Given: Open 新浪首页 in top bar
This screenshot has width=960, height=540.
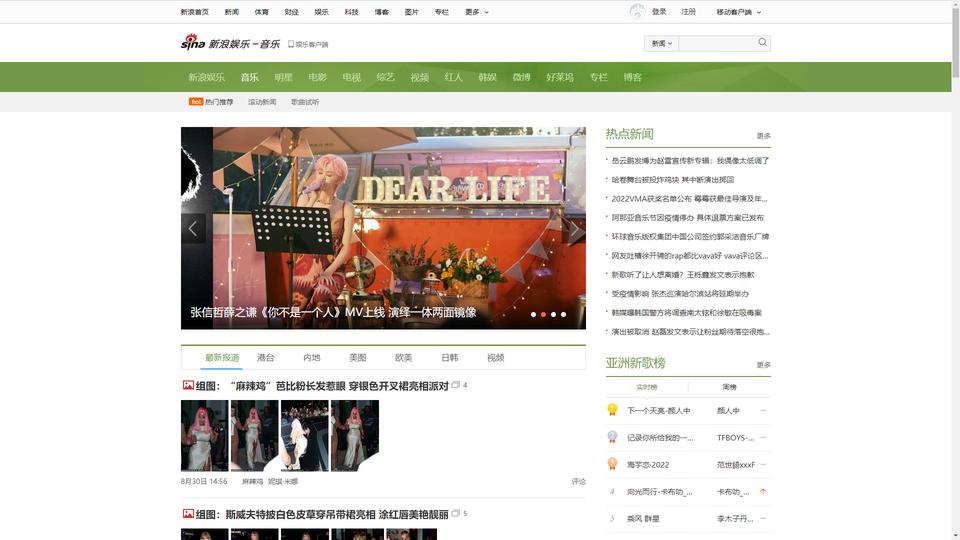Looking at the screenshot, I should [195, 12].
